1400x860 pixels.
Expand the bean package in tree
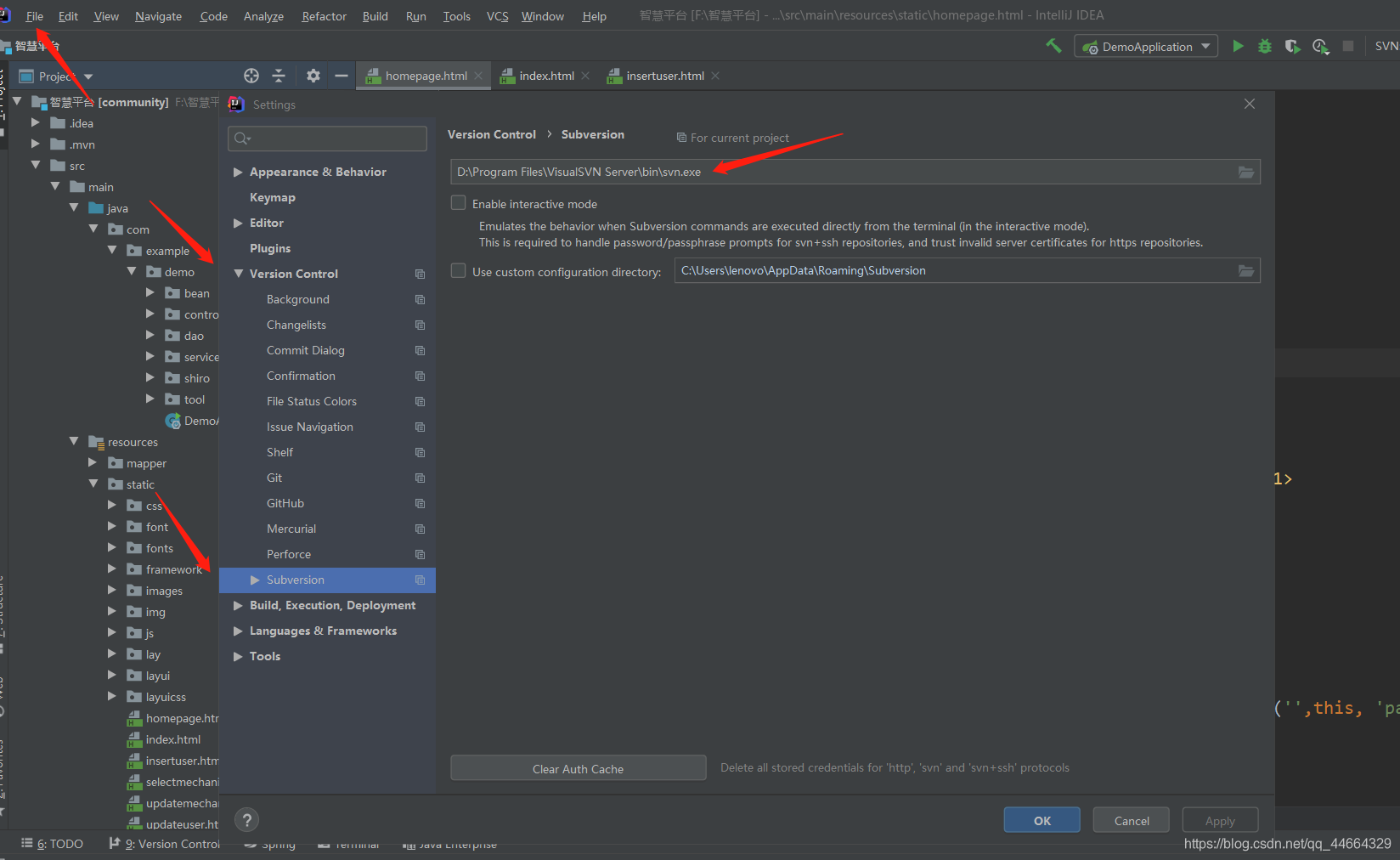(x=150, y=292)
